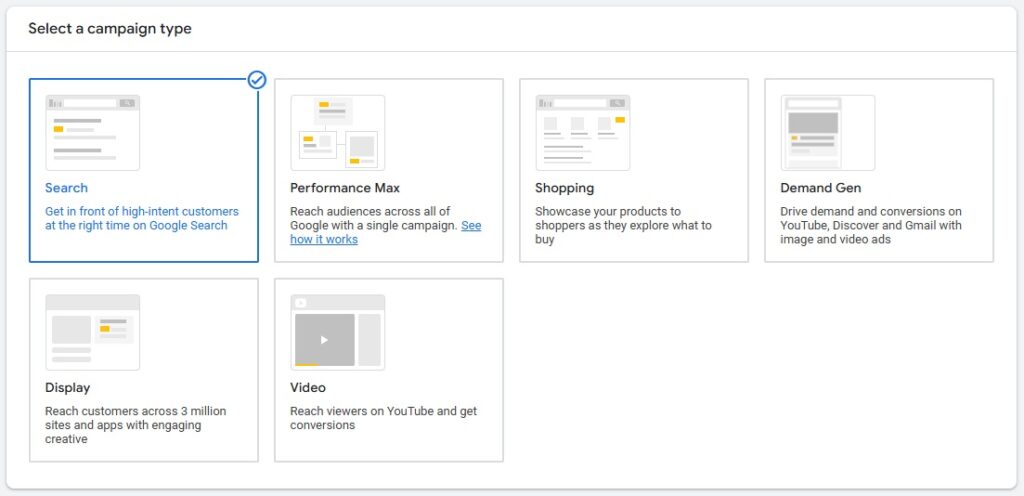Click the blue checkmark on Search card
Screen dimensions: 1024x496
(x=257, y=80)
